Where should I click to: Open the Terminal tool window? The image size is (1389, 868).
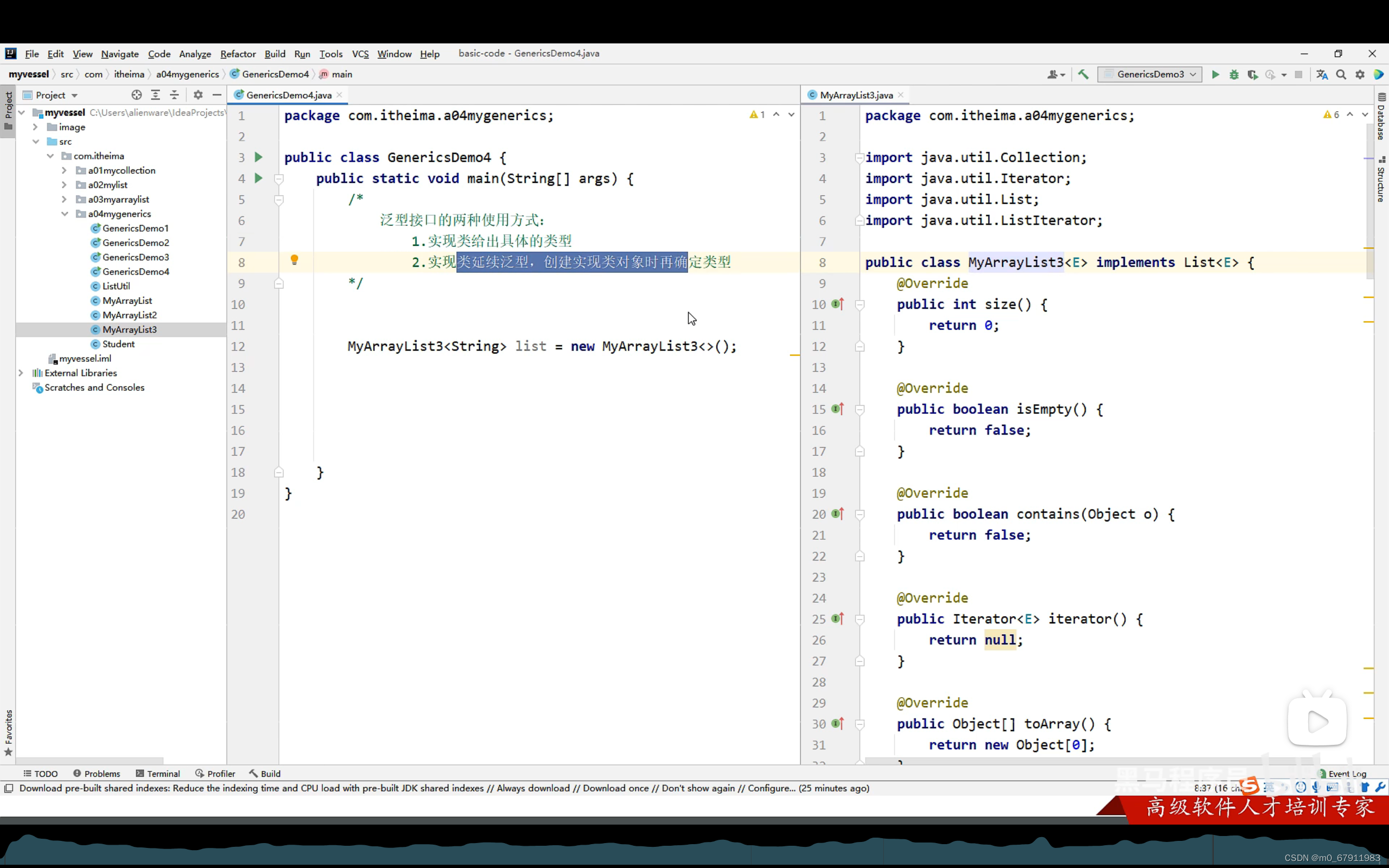[x=158, y=773]
